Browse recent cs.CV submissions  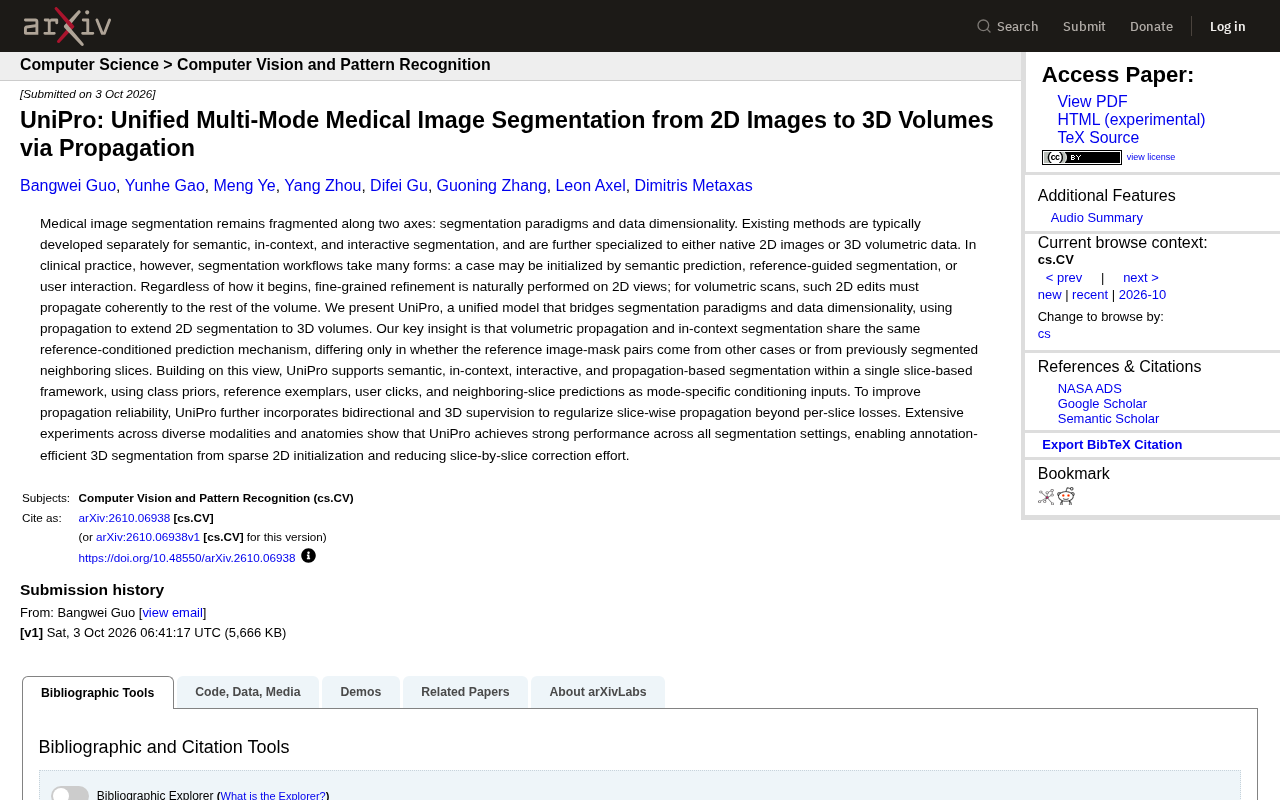pos(1090,295)
